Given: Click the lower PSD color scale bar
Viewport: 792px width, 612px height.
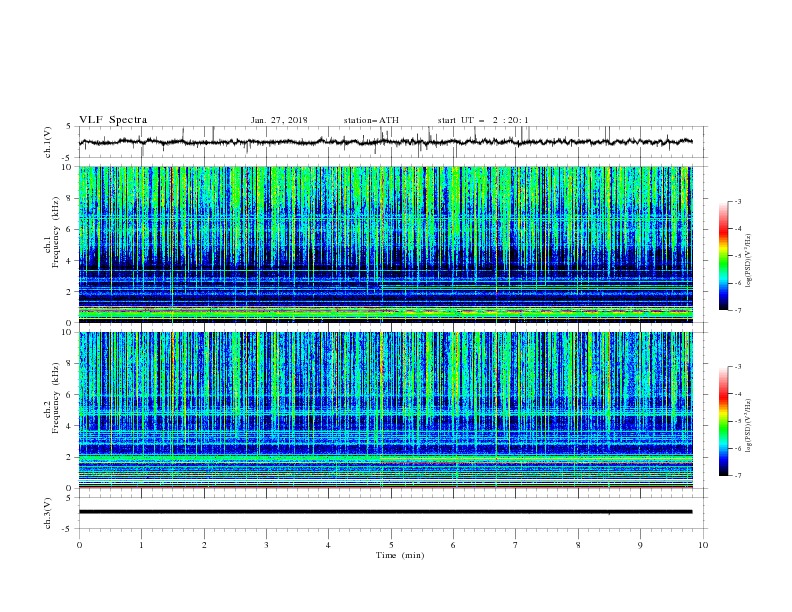Looking at the screenshot, I should [723, 421].
